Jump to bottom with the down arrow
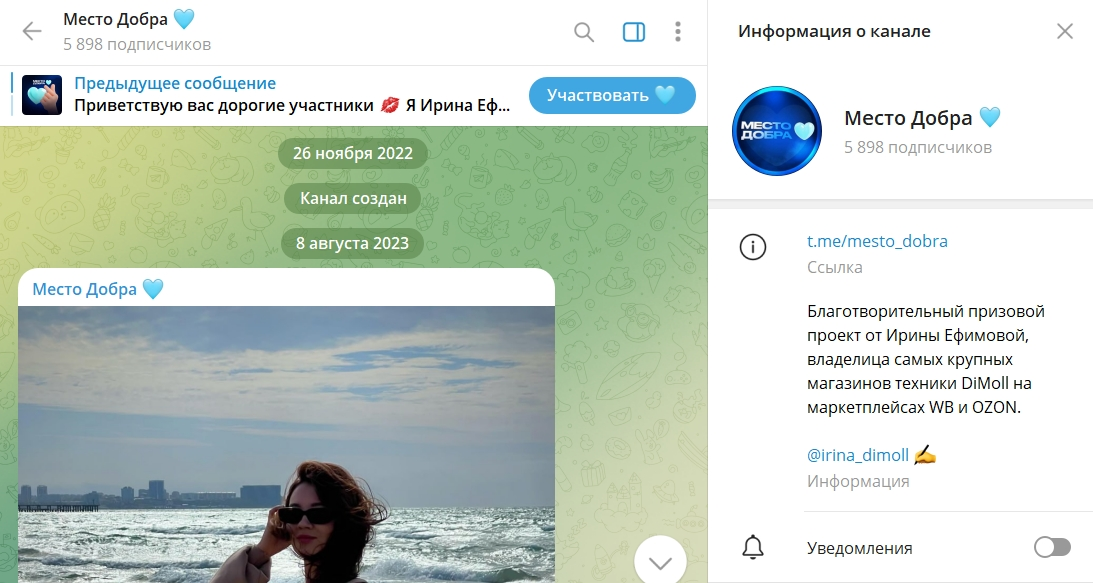The width and height of the screenshot is (1093, 583). (660, 561)
